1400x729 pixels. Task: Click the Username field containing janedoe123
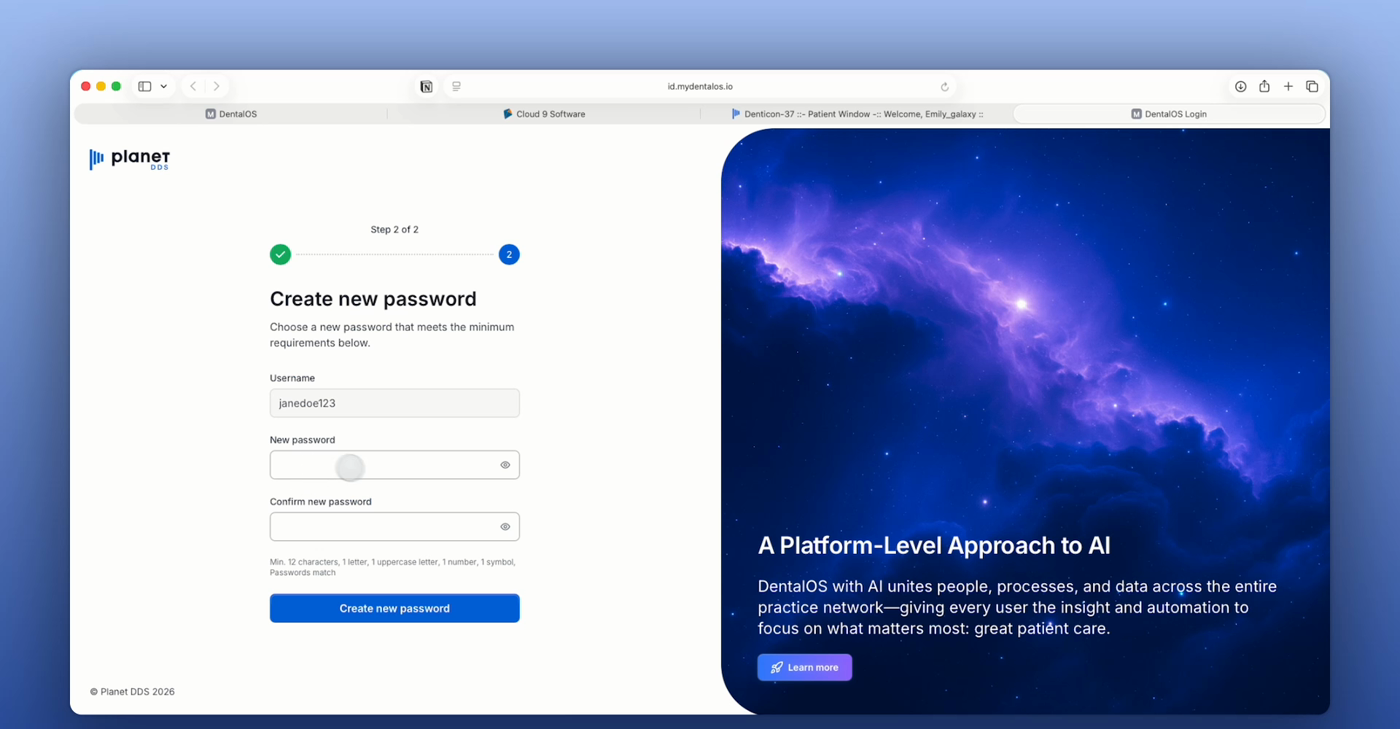coord(395,403)
